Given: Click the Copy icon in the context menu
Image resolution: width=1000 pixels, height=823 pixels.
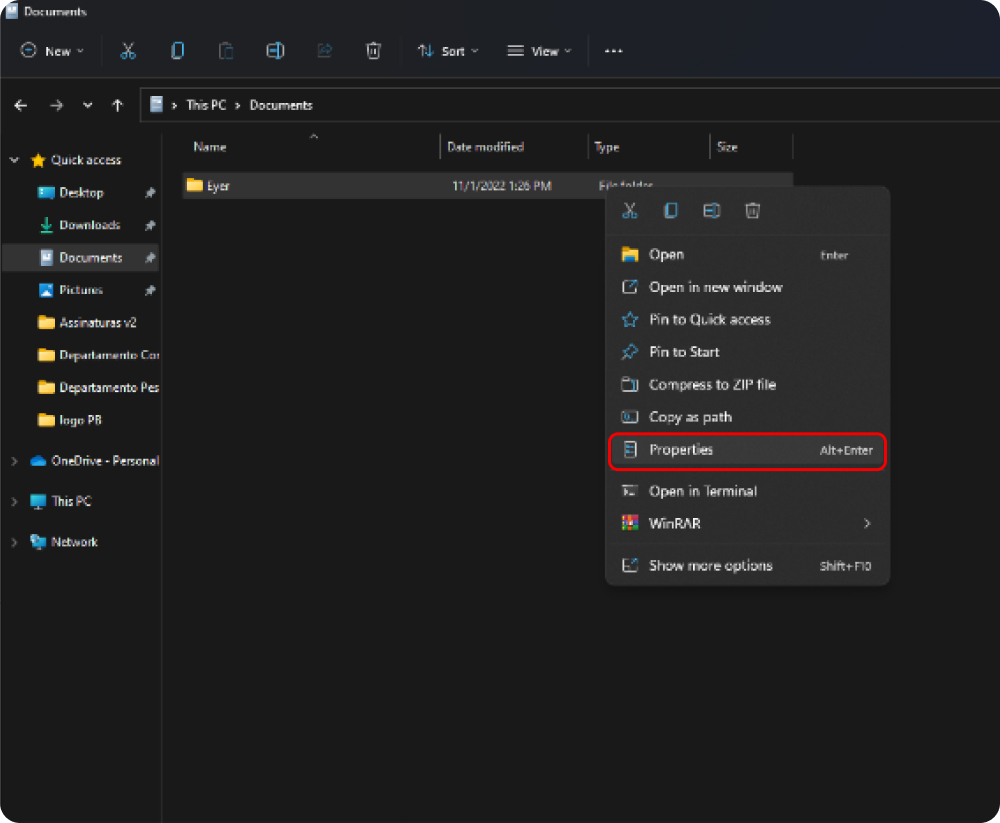Looking at the screenshot, I should click(670, 211).
